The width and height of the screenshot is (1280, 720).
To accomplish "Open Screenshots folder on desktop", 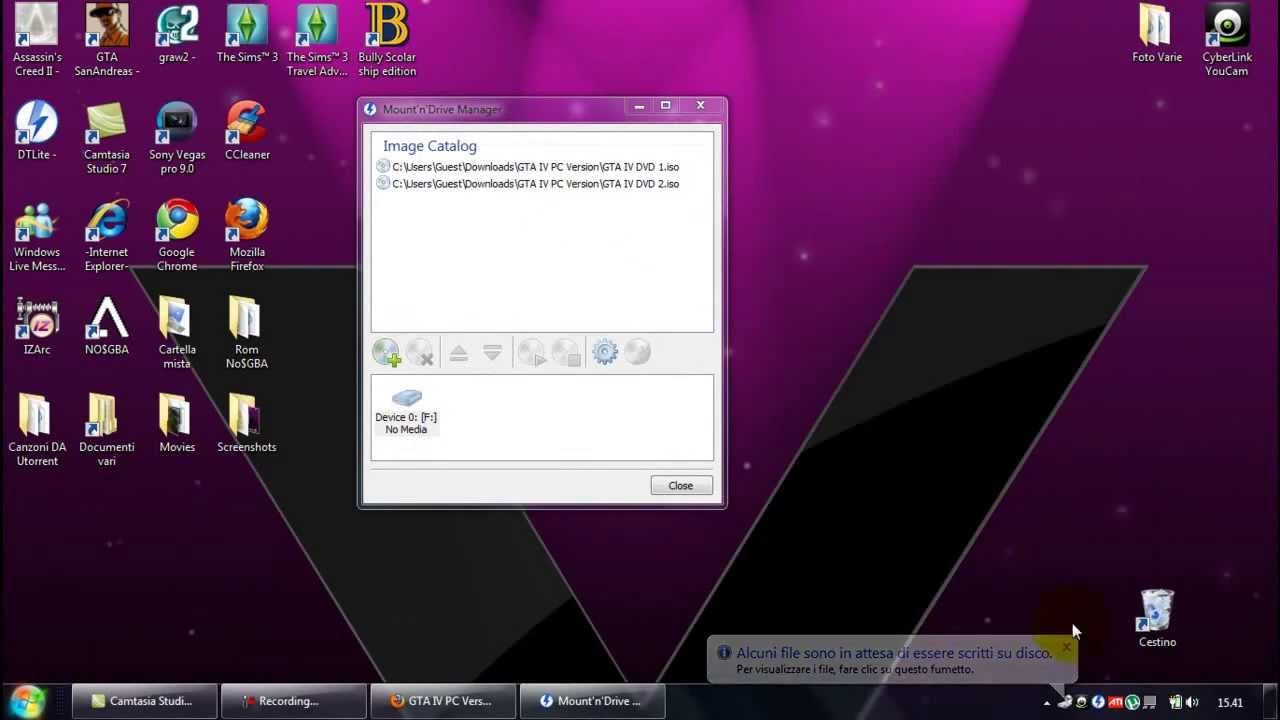I will (x=247, y=423).
